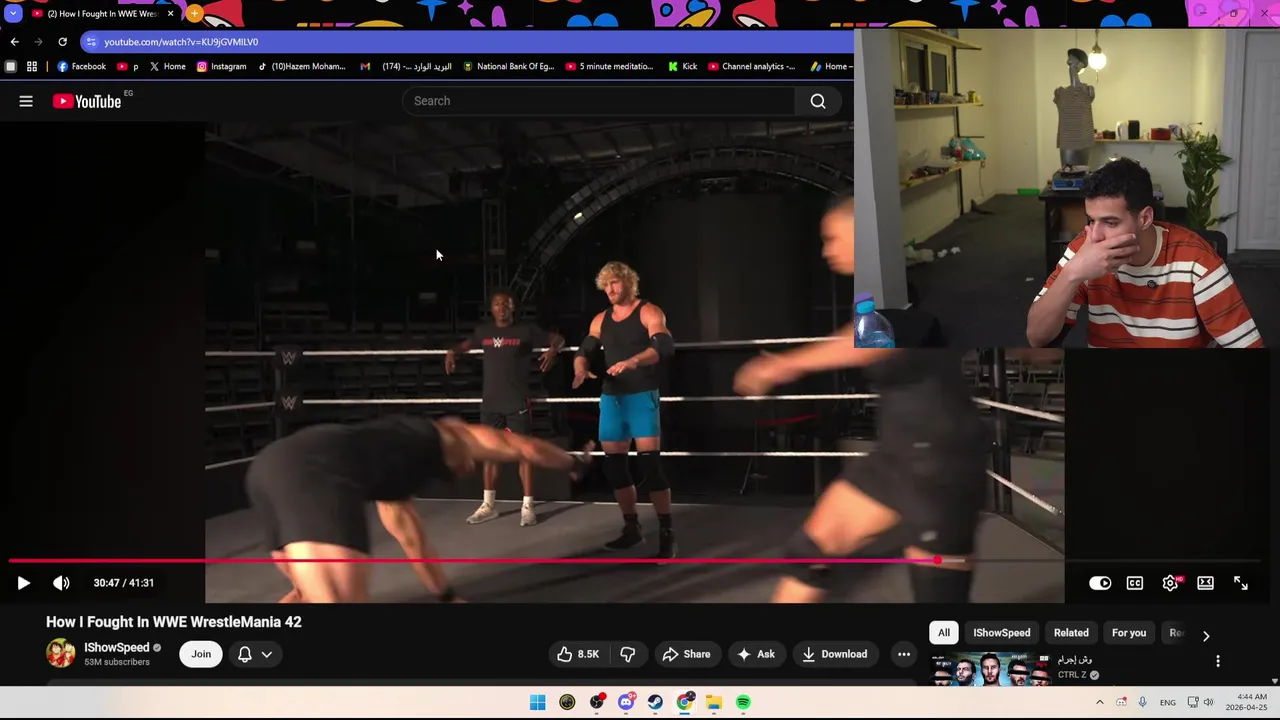The width and height of the screenshot is (1280, 720).
Task: Open the 5 minute meditation bookmark
Action: click(x=609, y=67)
